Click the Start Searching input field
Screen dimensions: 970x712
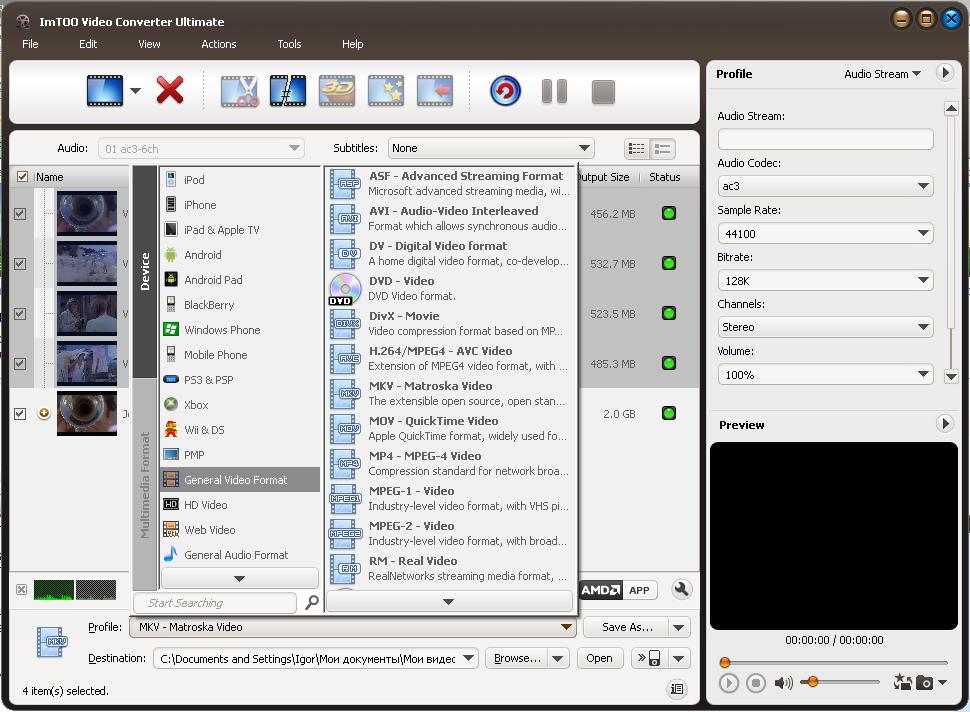215,603
